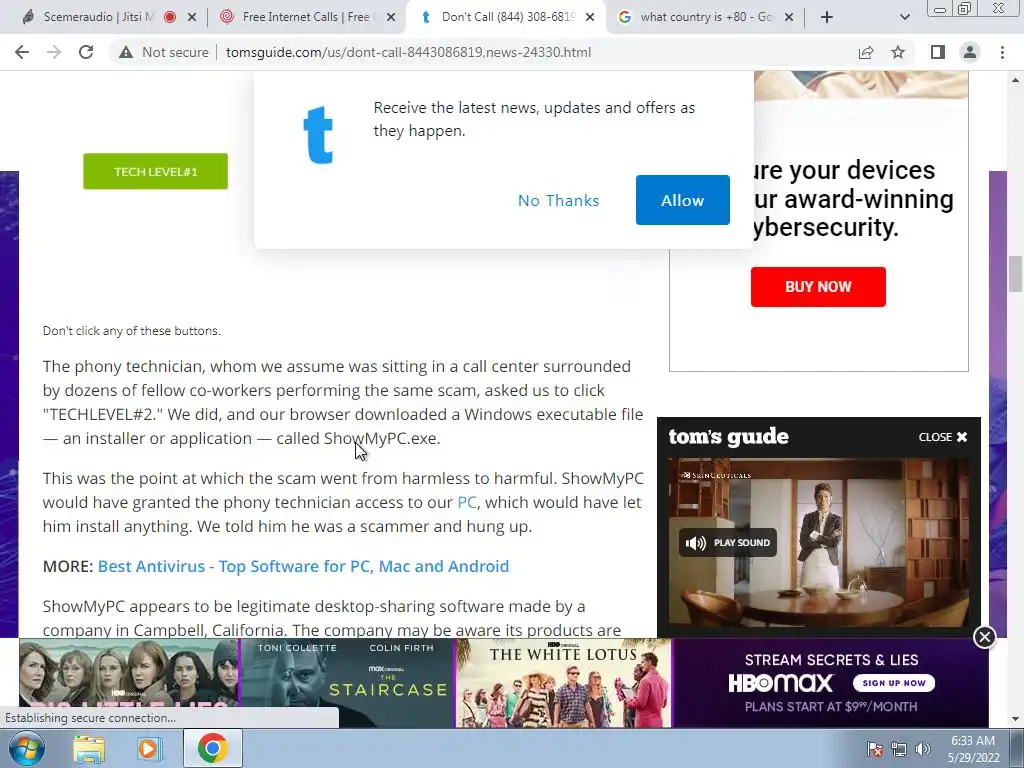
Task: Click the word ShowMyPC.exe in the article
Action: tap(382, 438)
